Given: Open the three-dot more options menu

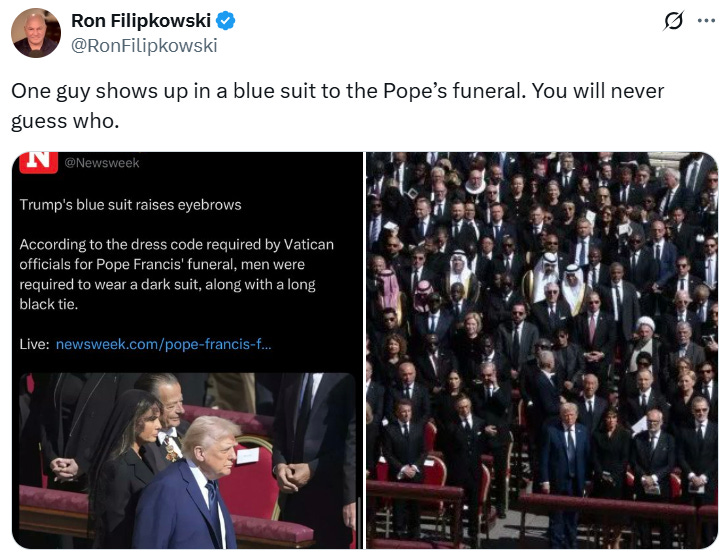Looking at the screenshot, I should (x=707, y=21).
